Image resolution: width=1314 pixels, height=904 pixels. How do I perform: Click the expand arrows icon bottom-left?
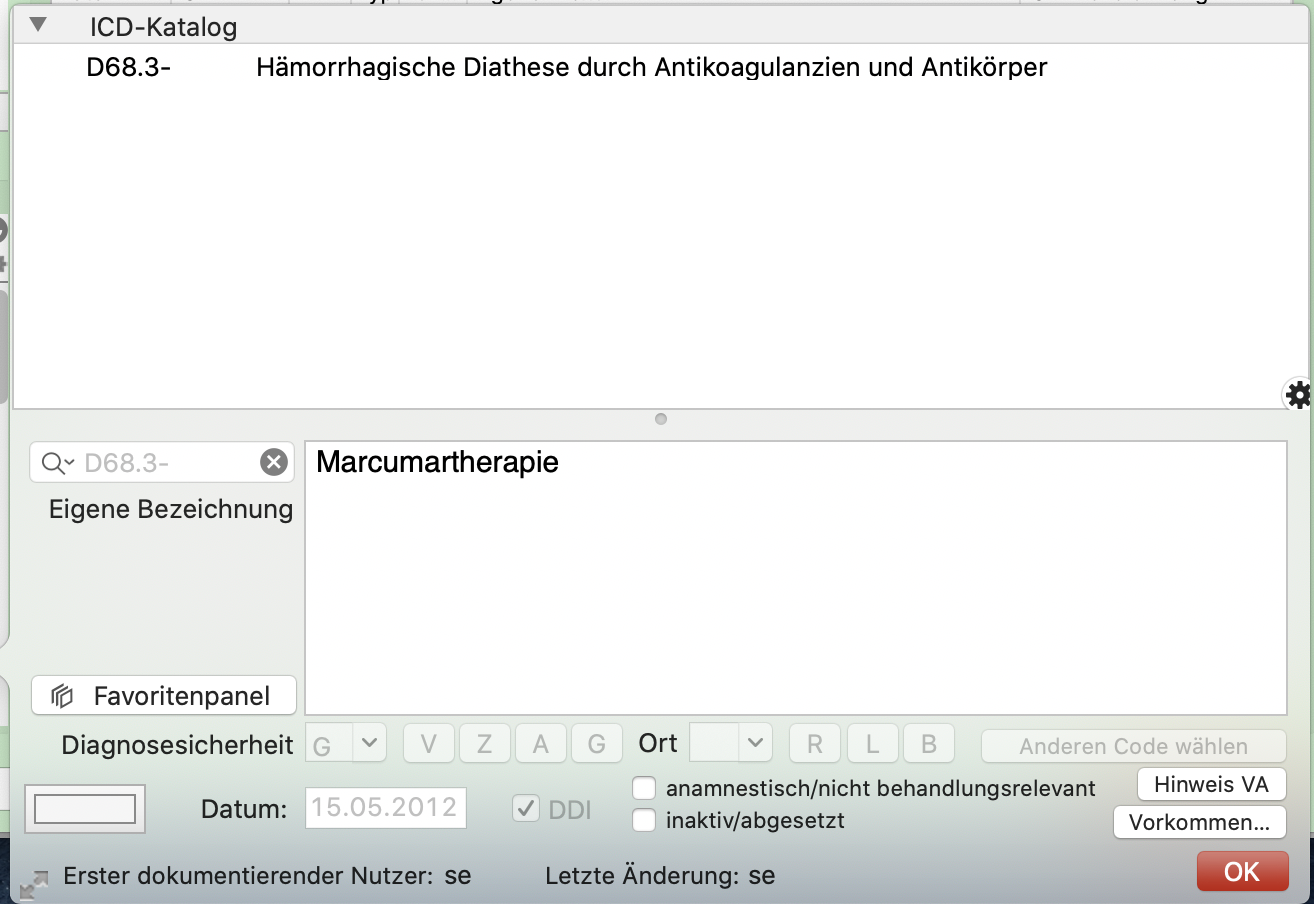(34, 884)
